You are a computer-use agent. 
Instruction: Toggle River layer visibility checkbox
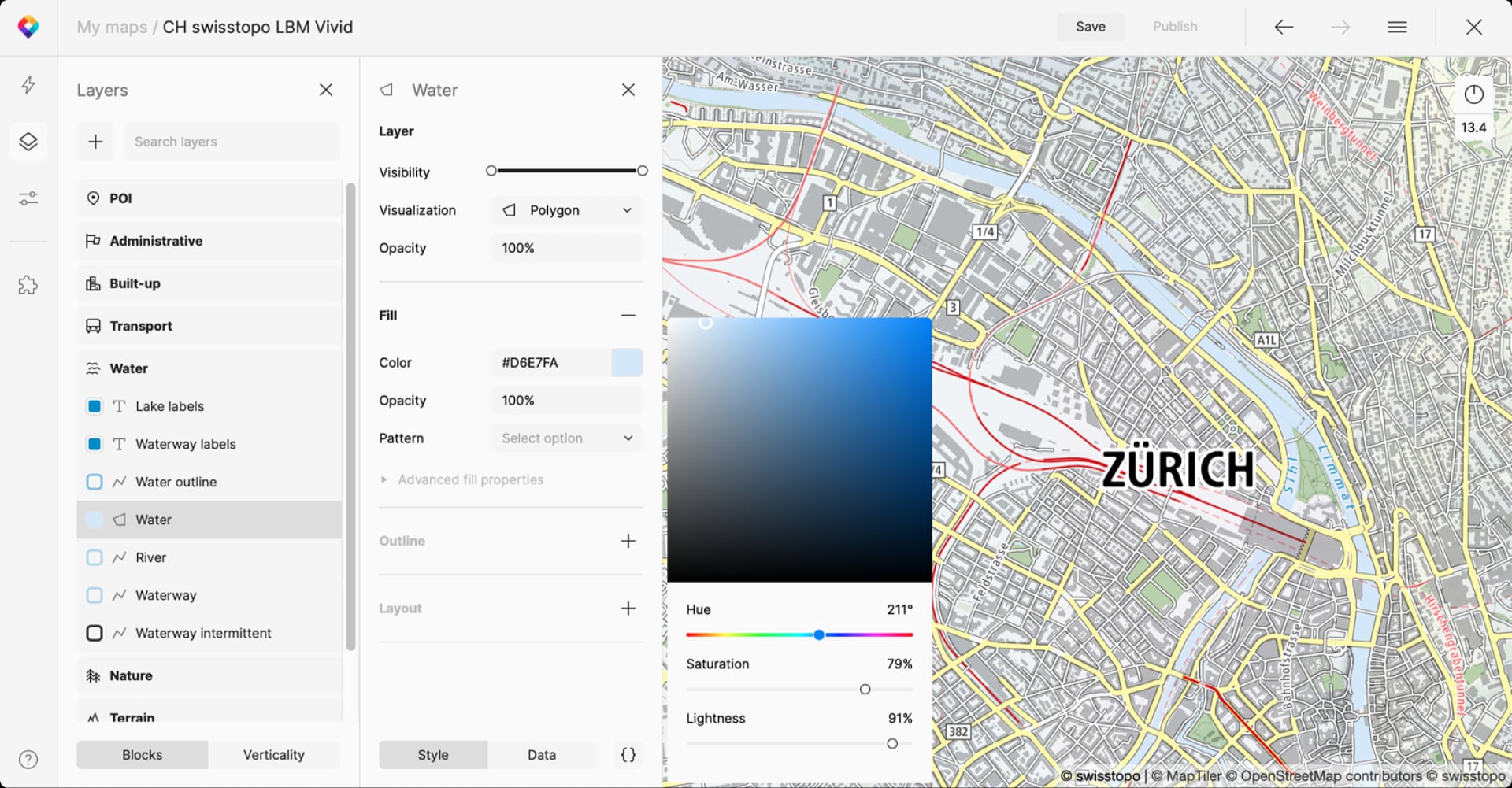pyautogui.click(x=94, y=557)
